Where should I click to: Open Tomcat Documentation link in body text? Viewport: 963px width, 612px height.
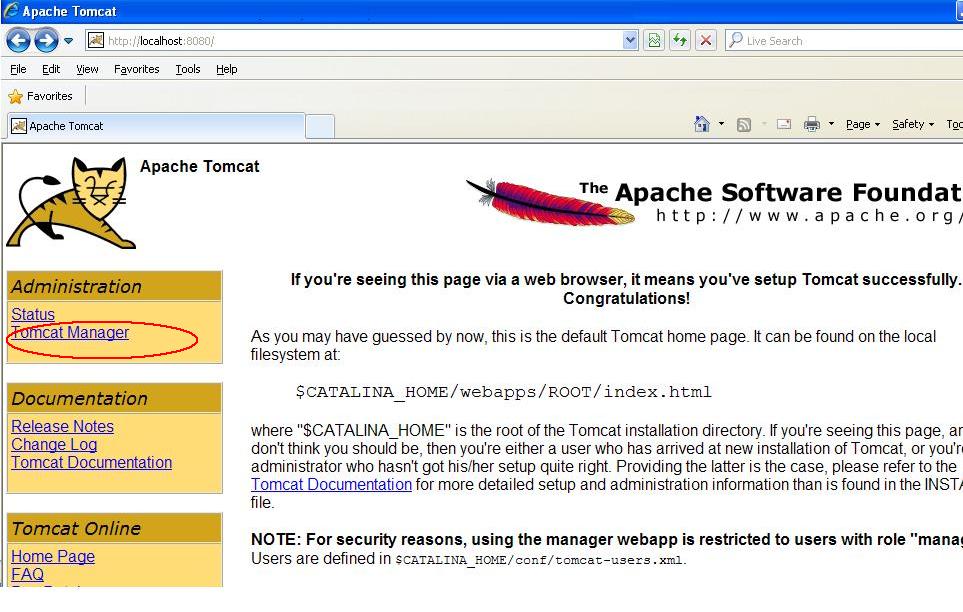click(331, 484)
